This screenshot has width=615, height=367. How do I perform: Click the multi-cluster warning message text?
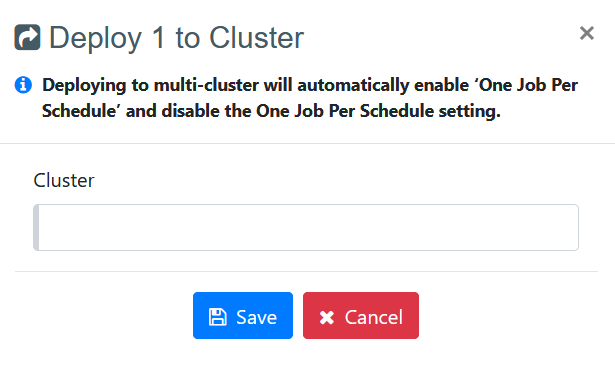click(310, 98)
